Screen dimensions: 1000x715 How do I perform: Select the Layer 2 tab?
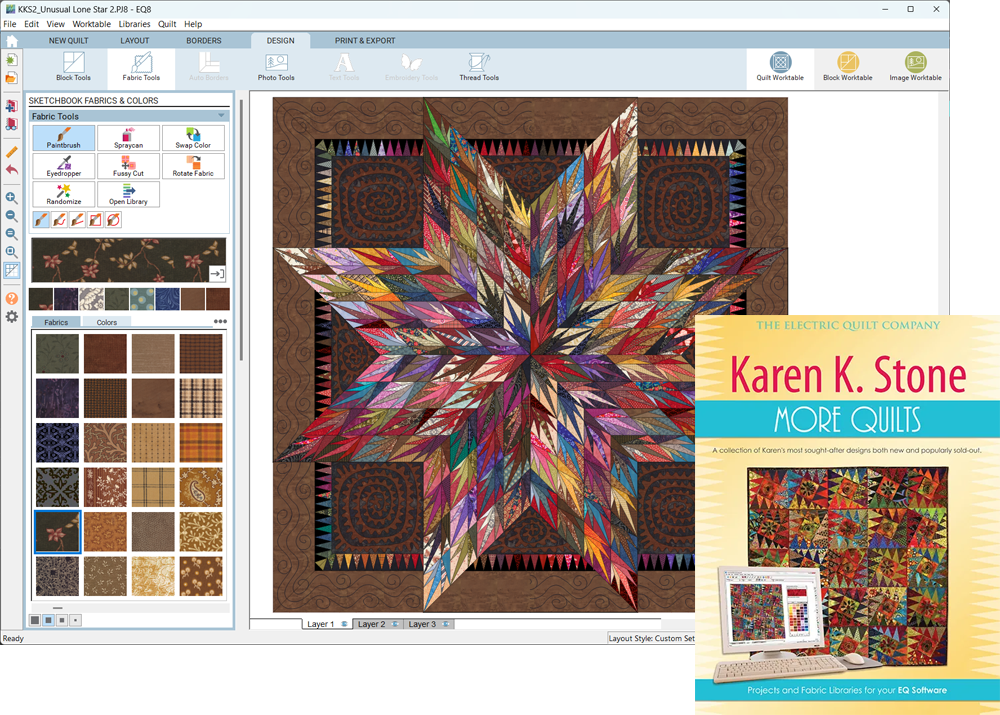tap(377, 624)
